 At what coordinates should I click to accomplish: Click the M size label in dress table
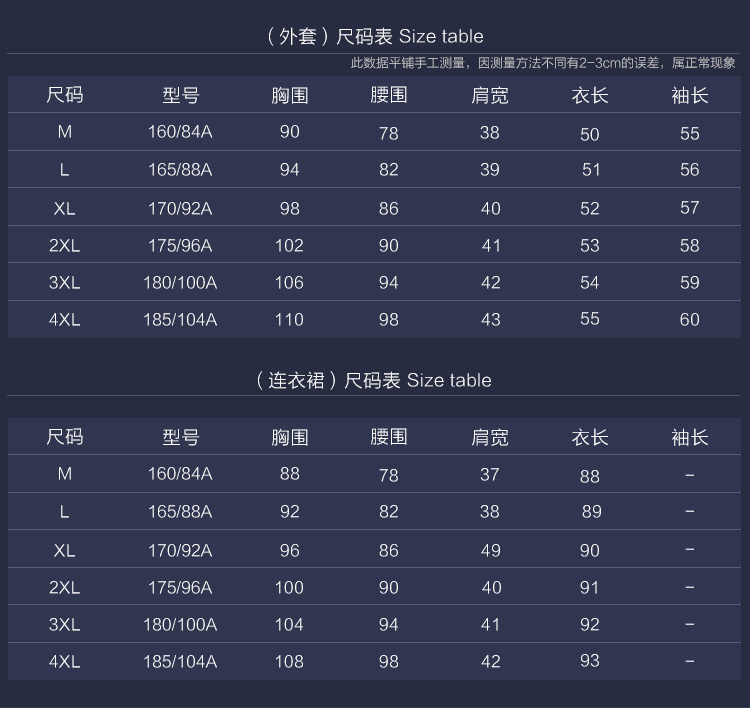pos(64,473)
